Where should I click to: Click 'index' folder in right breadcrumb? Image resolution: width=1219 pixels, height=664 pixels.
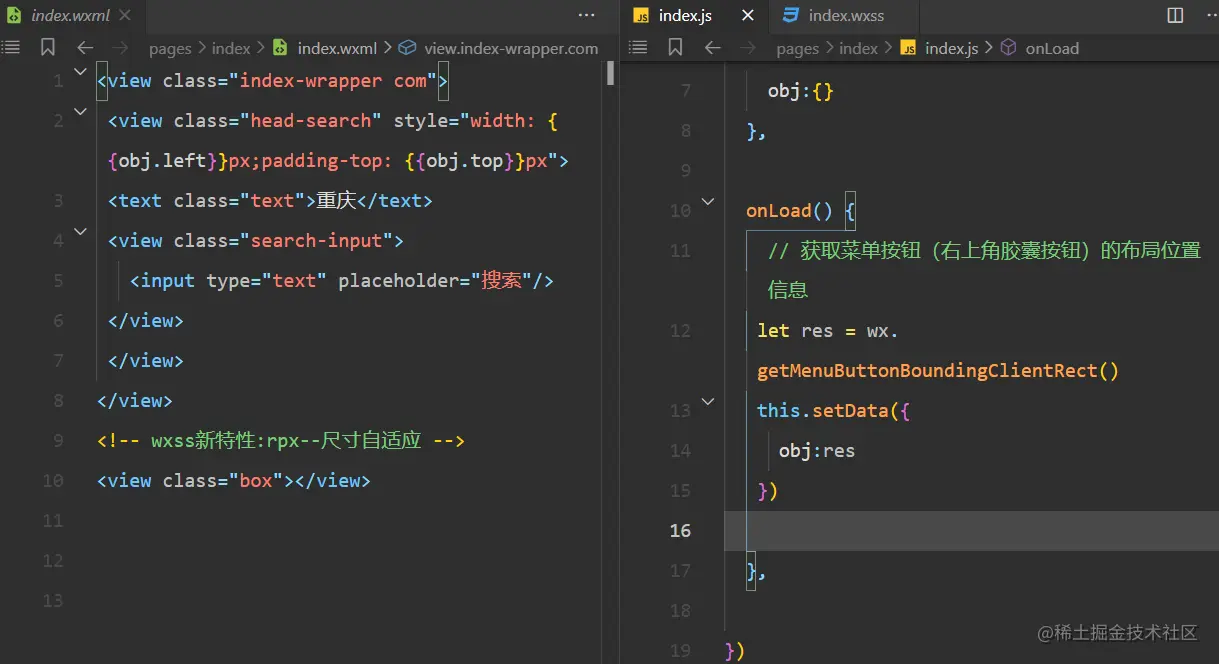pyautogui.click(x=859, y=48)
